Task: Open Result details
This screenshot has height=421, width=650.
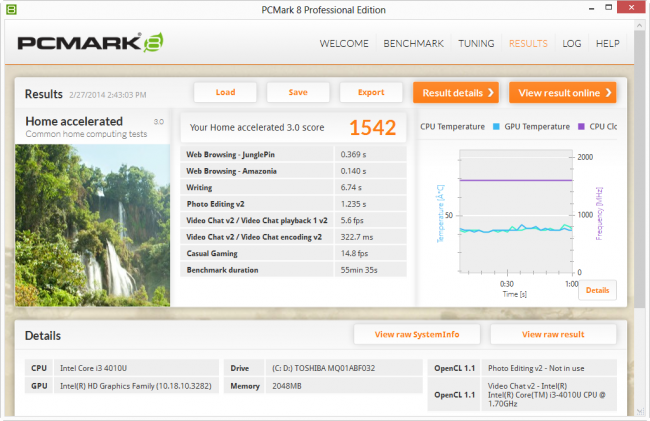Action: tap(456, 92)
